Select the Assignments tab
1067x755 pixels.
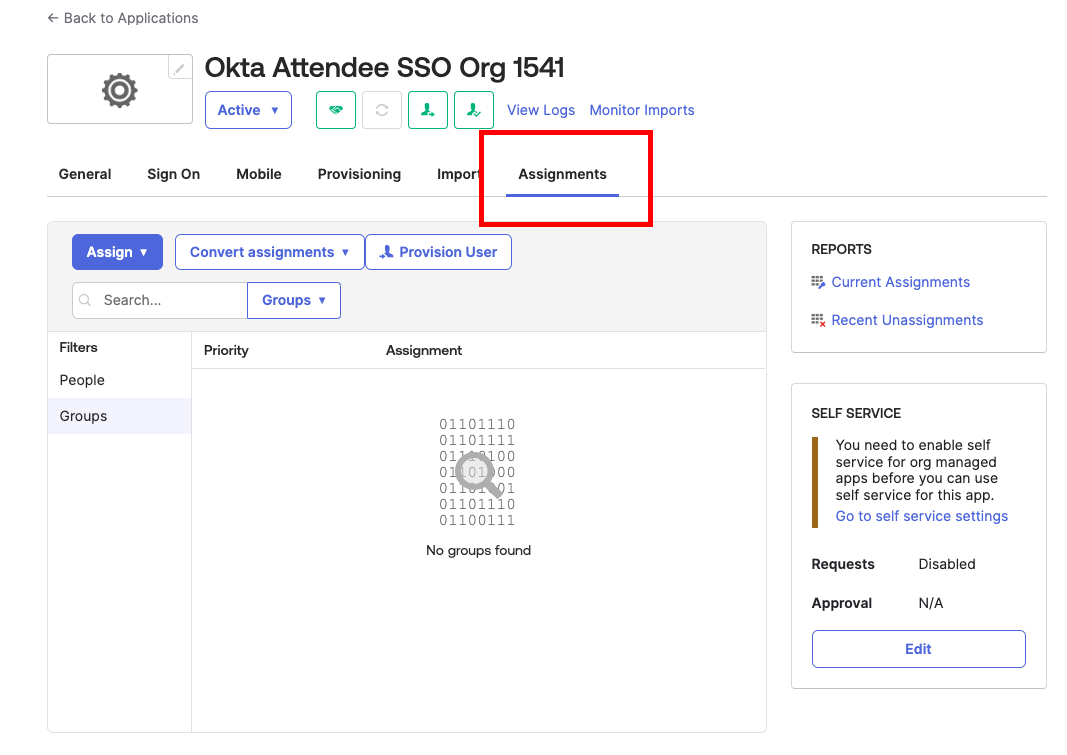(x=562, y=174)
